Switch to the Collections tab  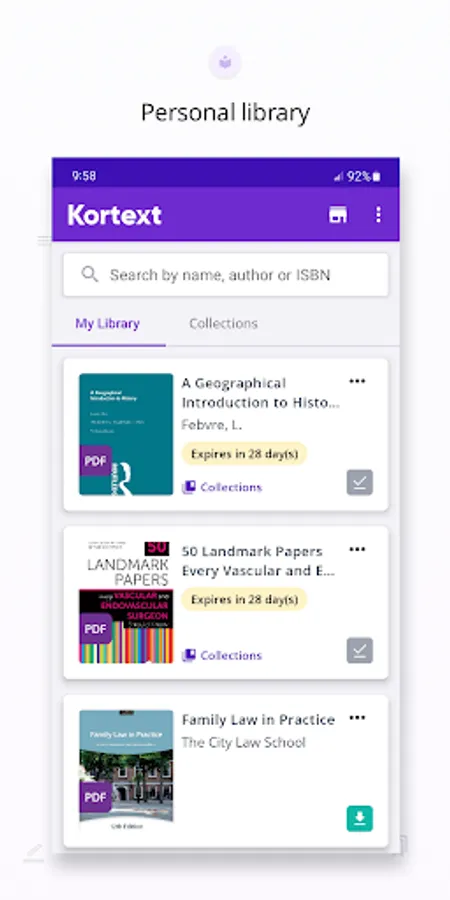[x=223, y=323]
